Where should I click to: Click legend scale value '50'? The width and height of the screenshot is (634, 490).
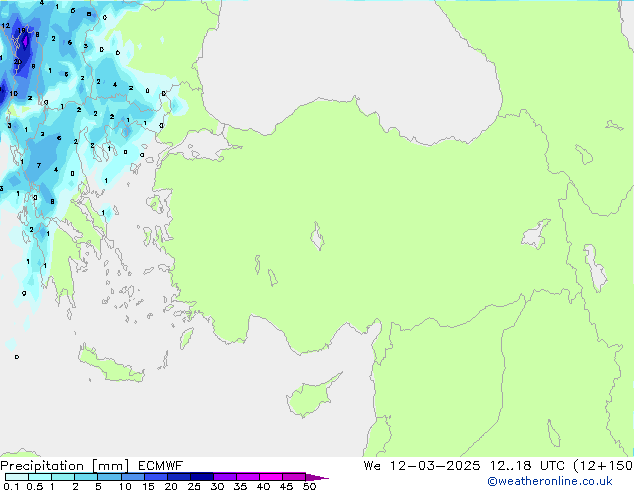point(309,486)
